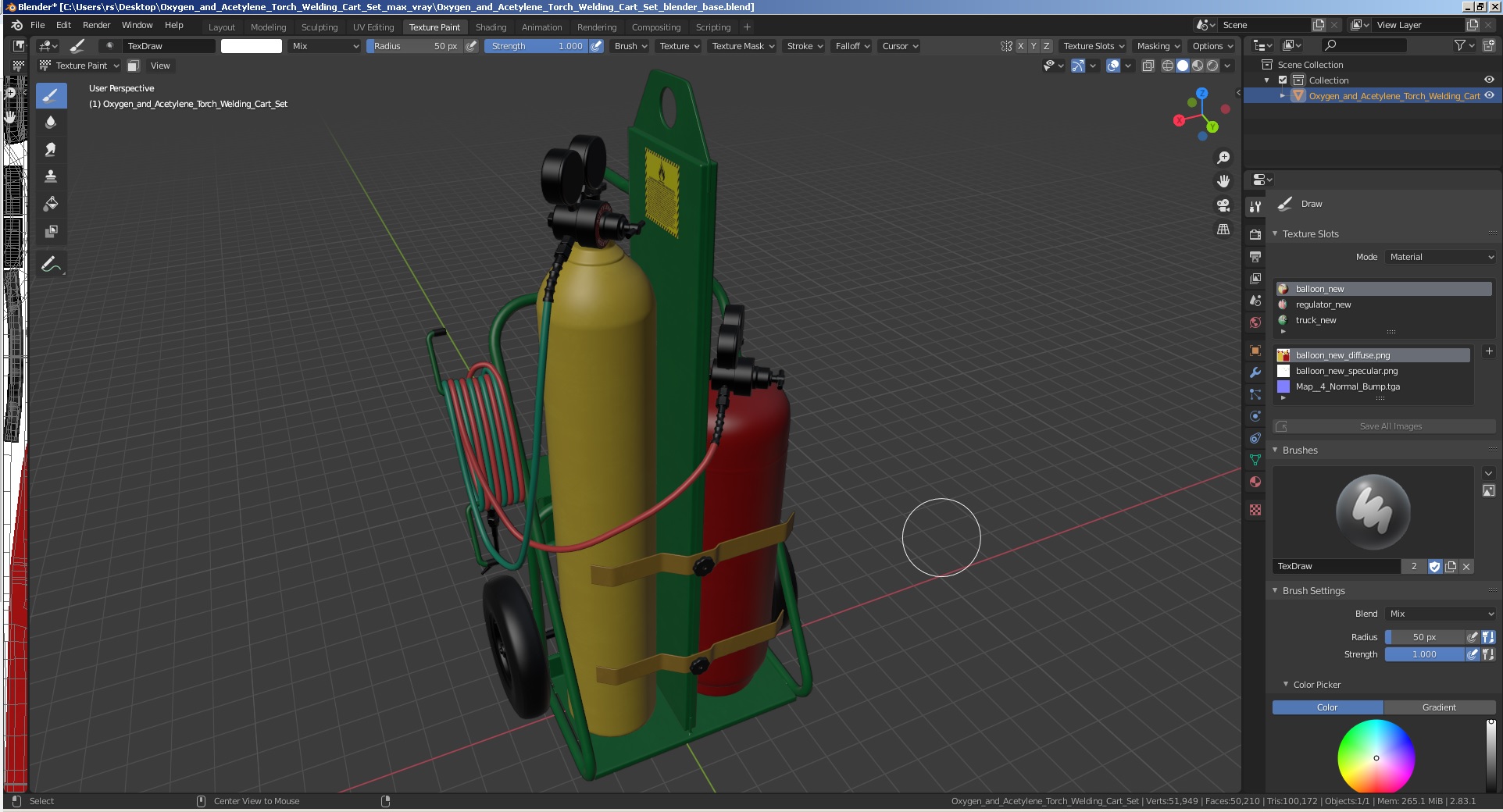Image resolution: width=1503 pixels, height=812 pixels.
Task: Toggle Collection visibility eye
Action: click(1489, 80)
